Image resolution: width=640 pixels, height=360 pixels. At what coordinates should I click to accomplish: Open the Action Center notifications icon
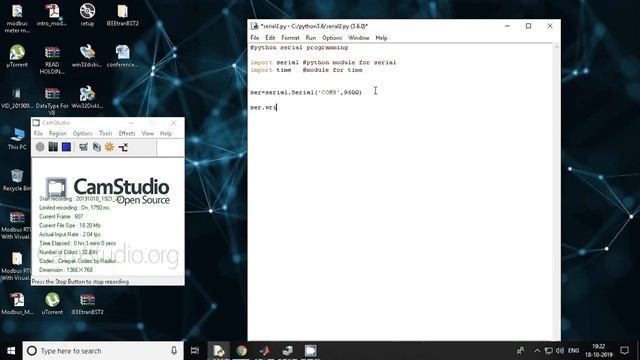(x=624, y=351)
